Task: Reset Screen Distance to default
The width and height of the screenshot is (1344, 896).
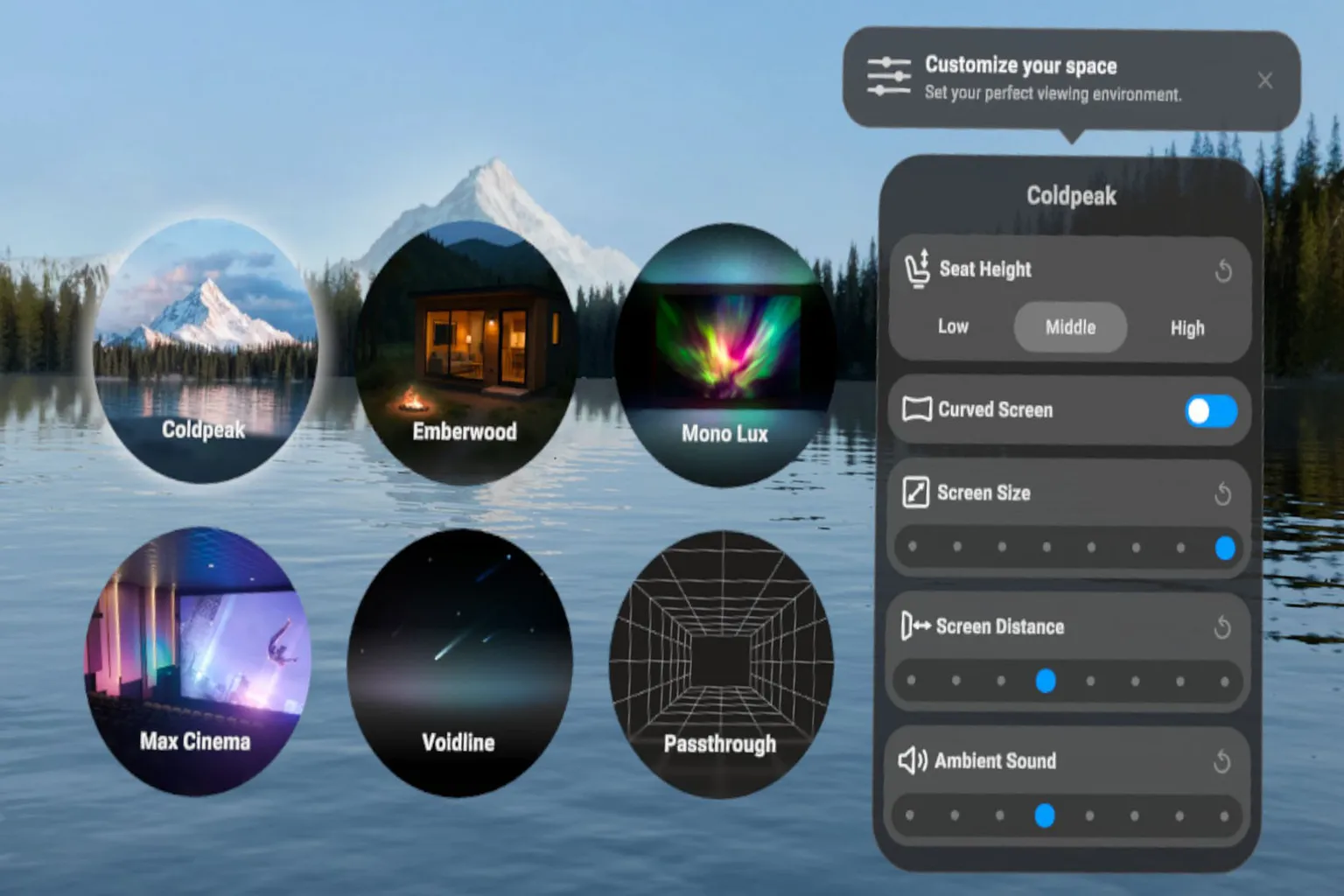Action: [1222, 627]
